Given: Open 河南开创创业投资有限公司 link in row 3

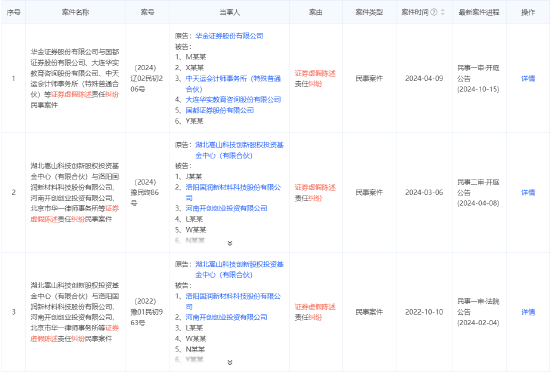Looking at the screenshot, I should (x=226, y=317).
